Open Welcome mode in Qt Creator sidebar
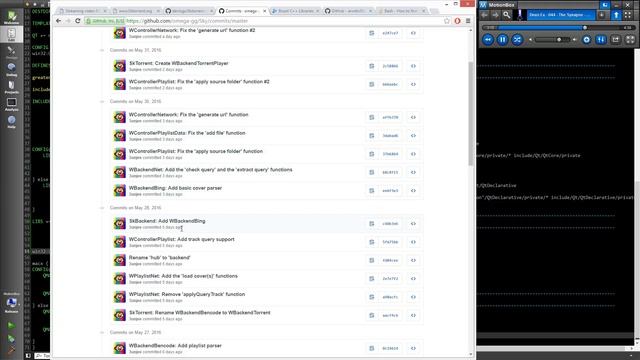The width and height of the screenshot is (640, 360). 11,18
